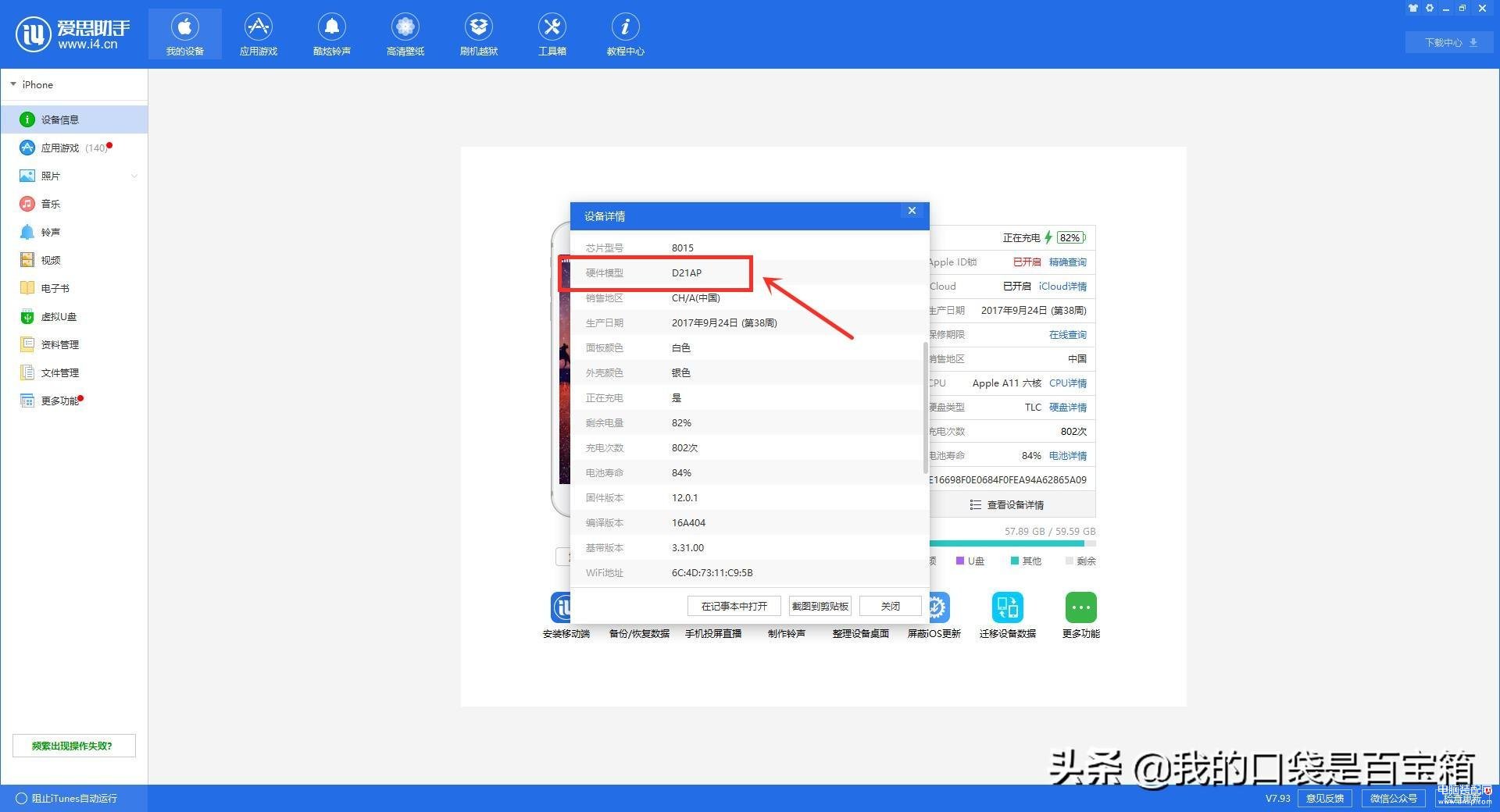Click the 精确查询 link for Apple ID
This screenshot has height=812, width=1500.
pos(1067,262)
